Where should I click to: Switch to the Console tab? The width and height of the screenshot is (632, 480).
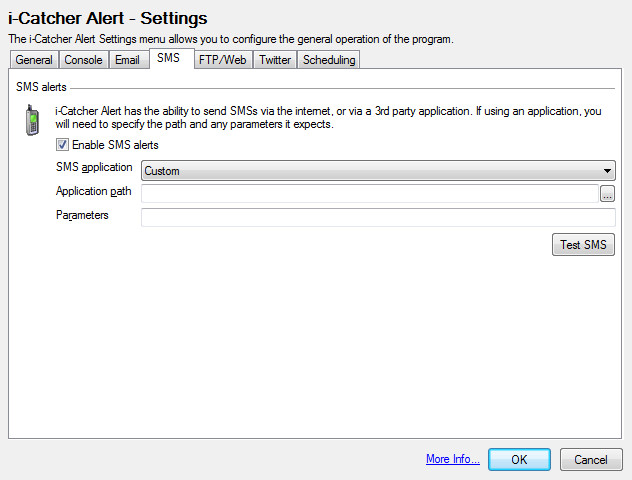click(84, 60)
